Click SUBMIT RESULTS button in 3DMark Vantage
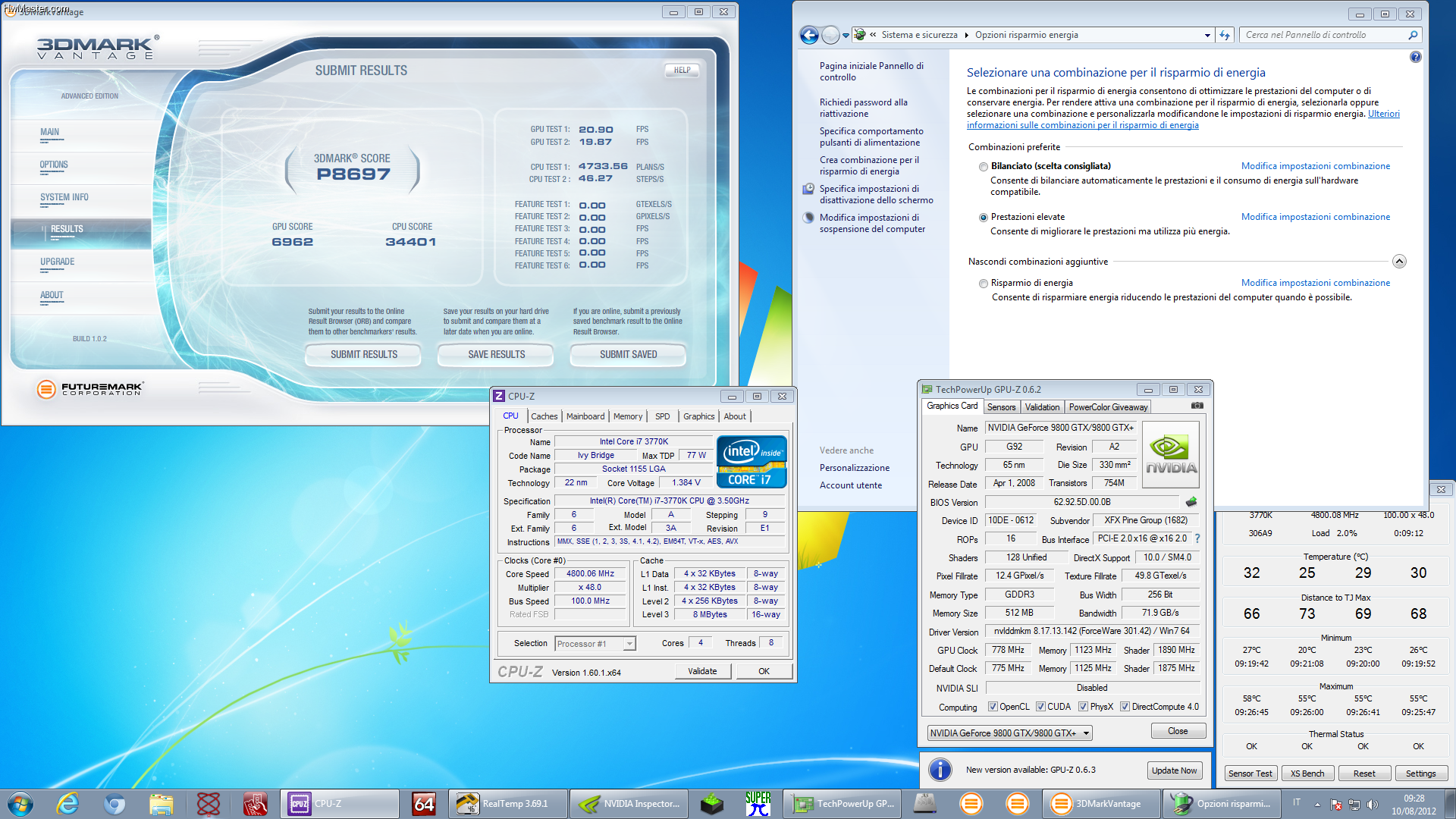Screen dimensions: 1456x819 point(363,354)
